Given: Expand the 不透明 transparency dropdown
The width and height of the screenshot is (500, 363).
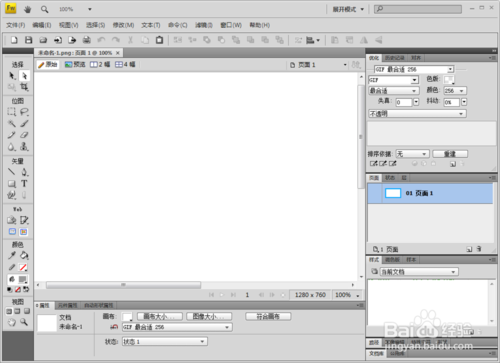Looking at the screenshot, I should (x=417, y=114).
